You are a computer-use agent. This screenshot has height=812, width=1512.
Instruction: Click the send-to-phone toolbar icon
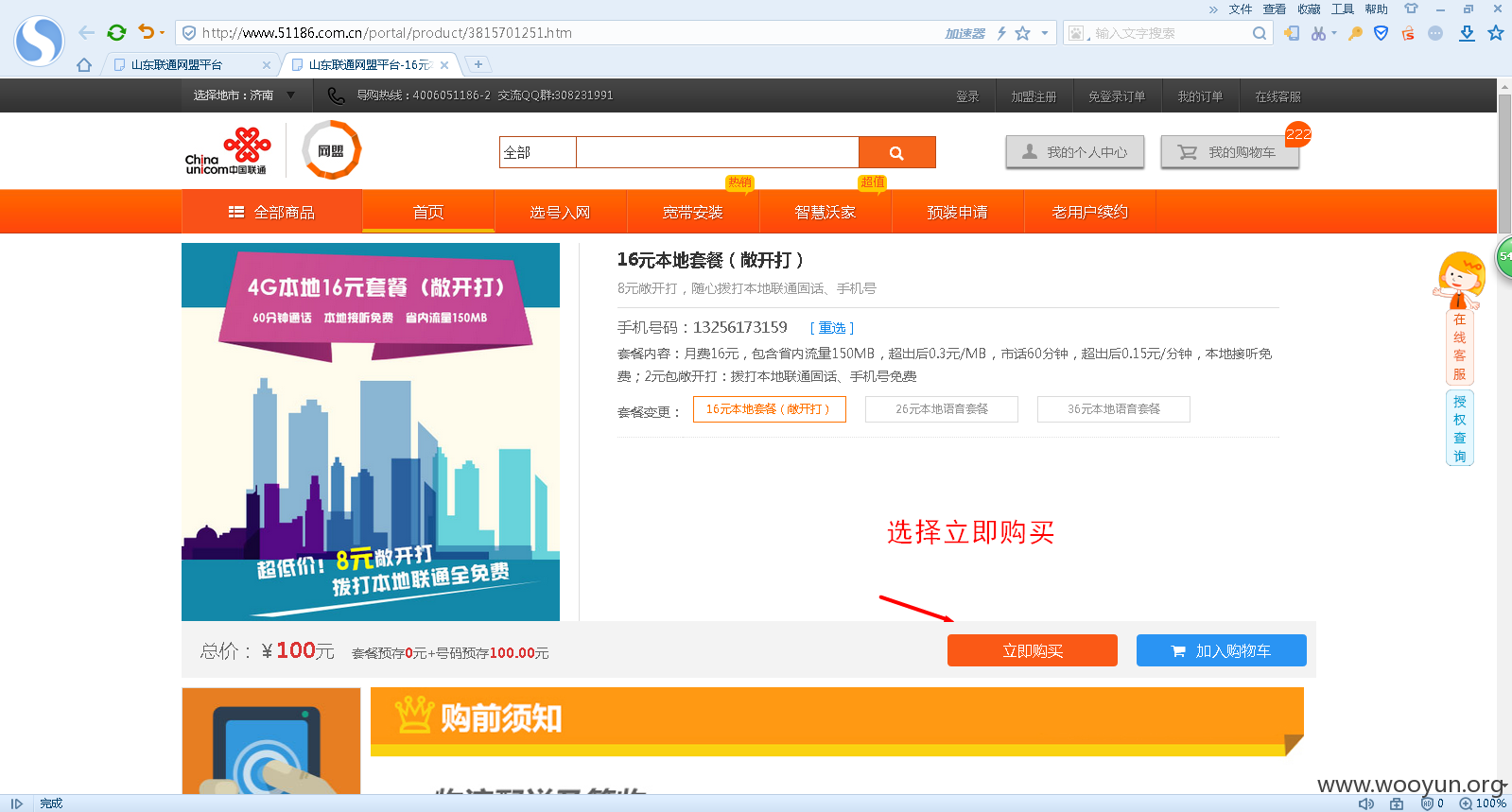[1292, 33]
